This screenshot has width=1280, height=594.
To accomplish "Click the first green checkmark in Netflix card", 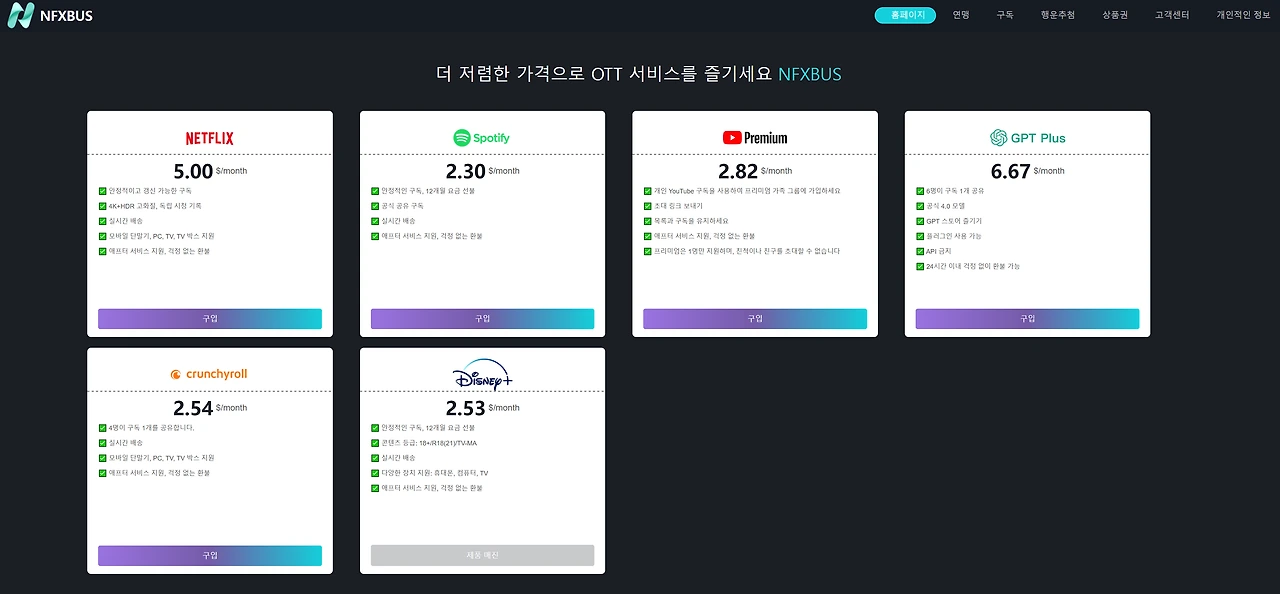I will click(x=103, y=190).
